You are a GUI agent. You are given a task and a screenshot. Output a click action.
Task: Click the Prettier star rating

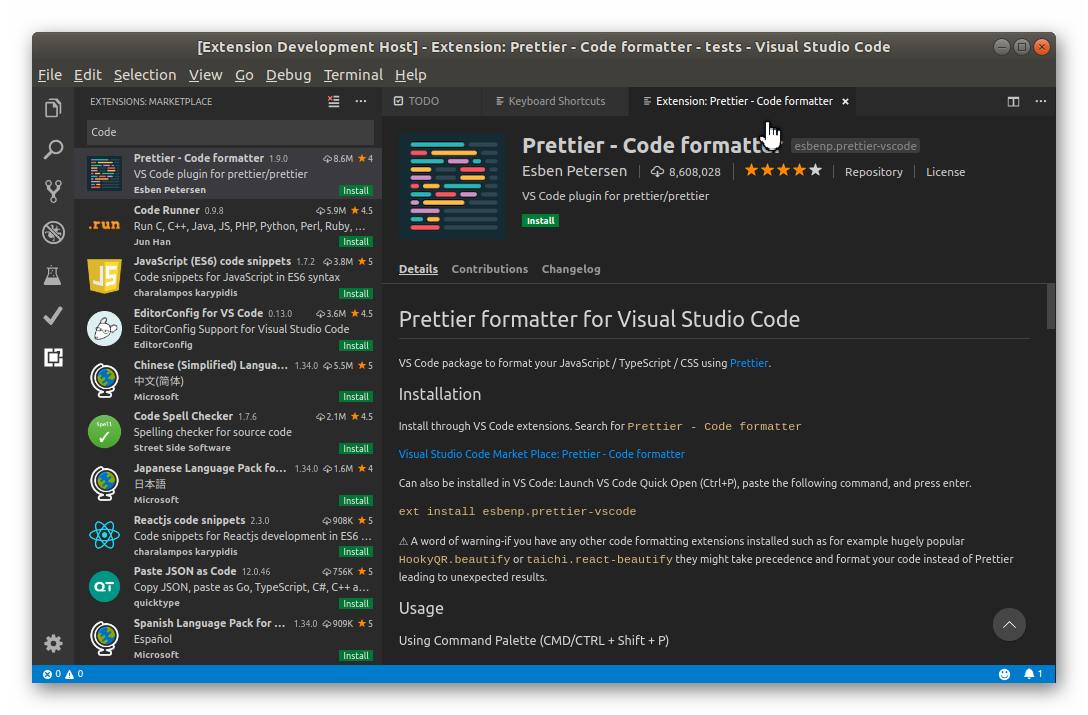[783, 170]
